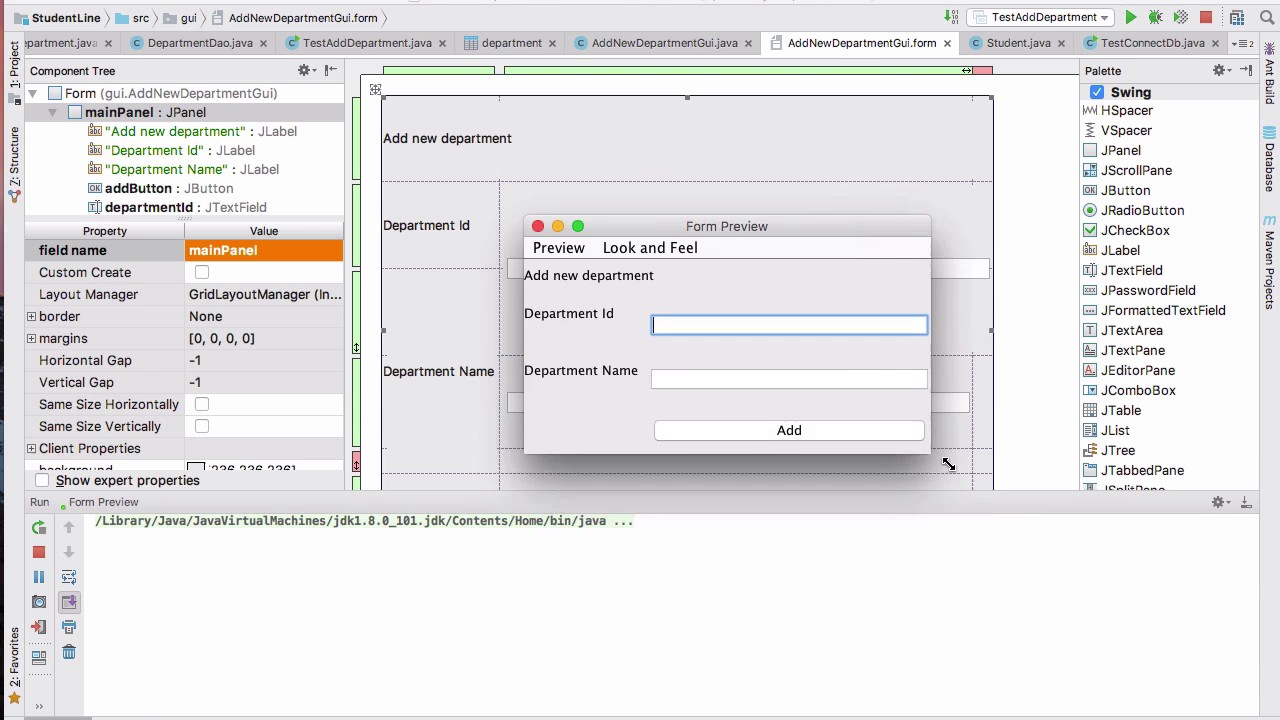
Task: Open the Component Tree gear settings
Action: point(305,71)
